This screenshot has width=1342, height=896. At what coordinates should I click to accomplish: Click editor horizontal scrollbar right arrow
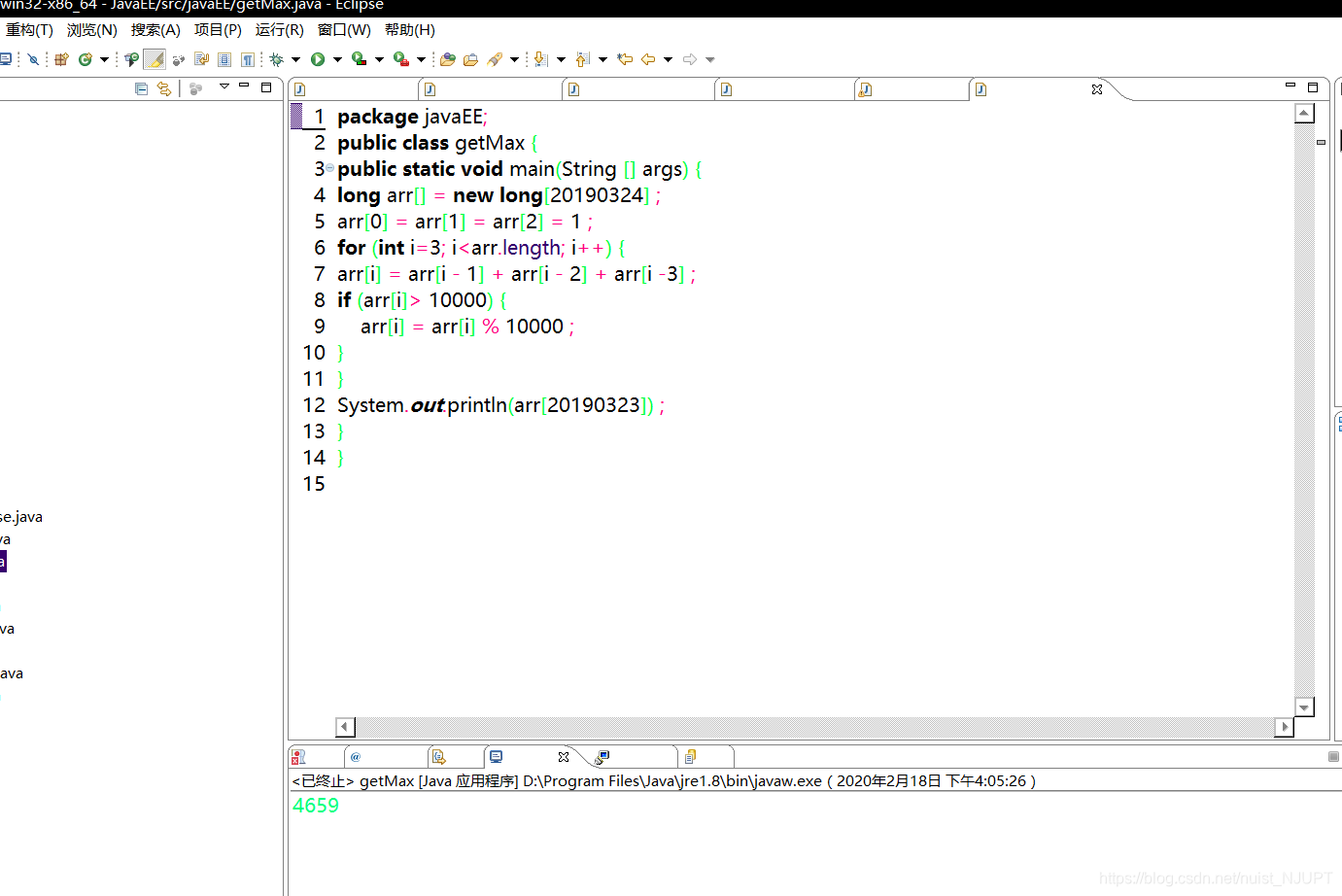1285,727
